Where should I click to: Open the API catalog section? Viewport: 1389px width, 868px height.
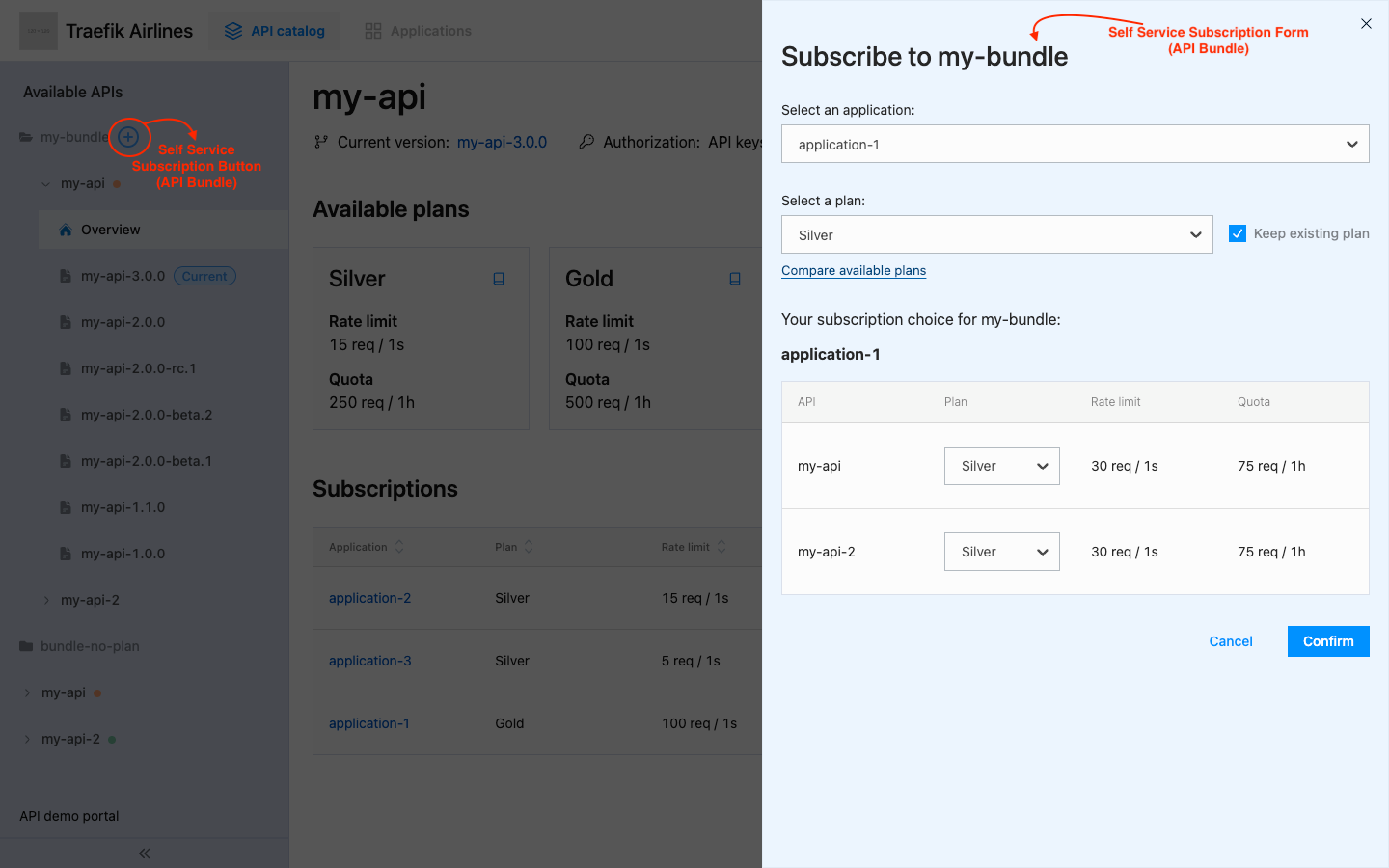(x=274, y=30)
